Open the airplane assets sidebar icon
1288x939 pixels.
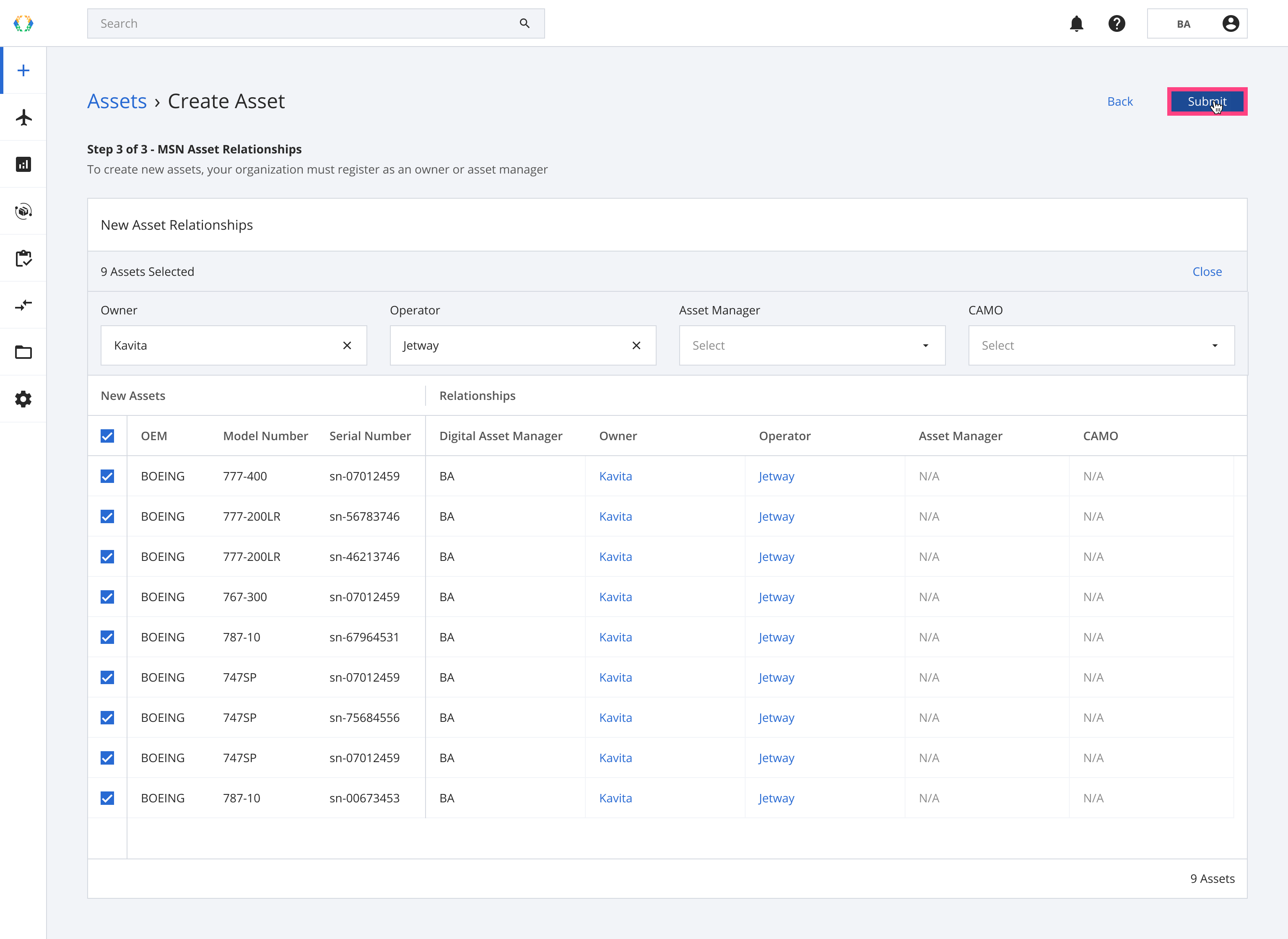tap(23, 118)
